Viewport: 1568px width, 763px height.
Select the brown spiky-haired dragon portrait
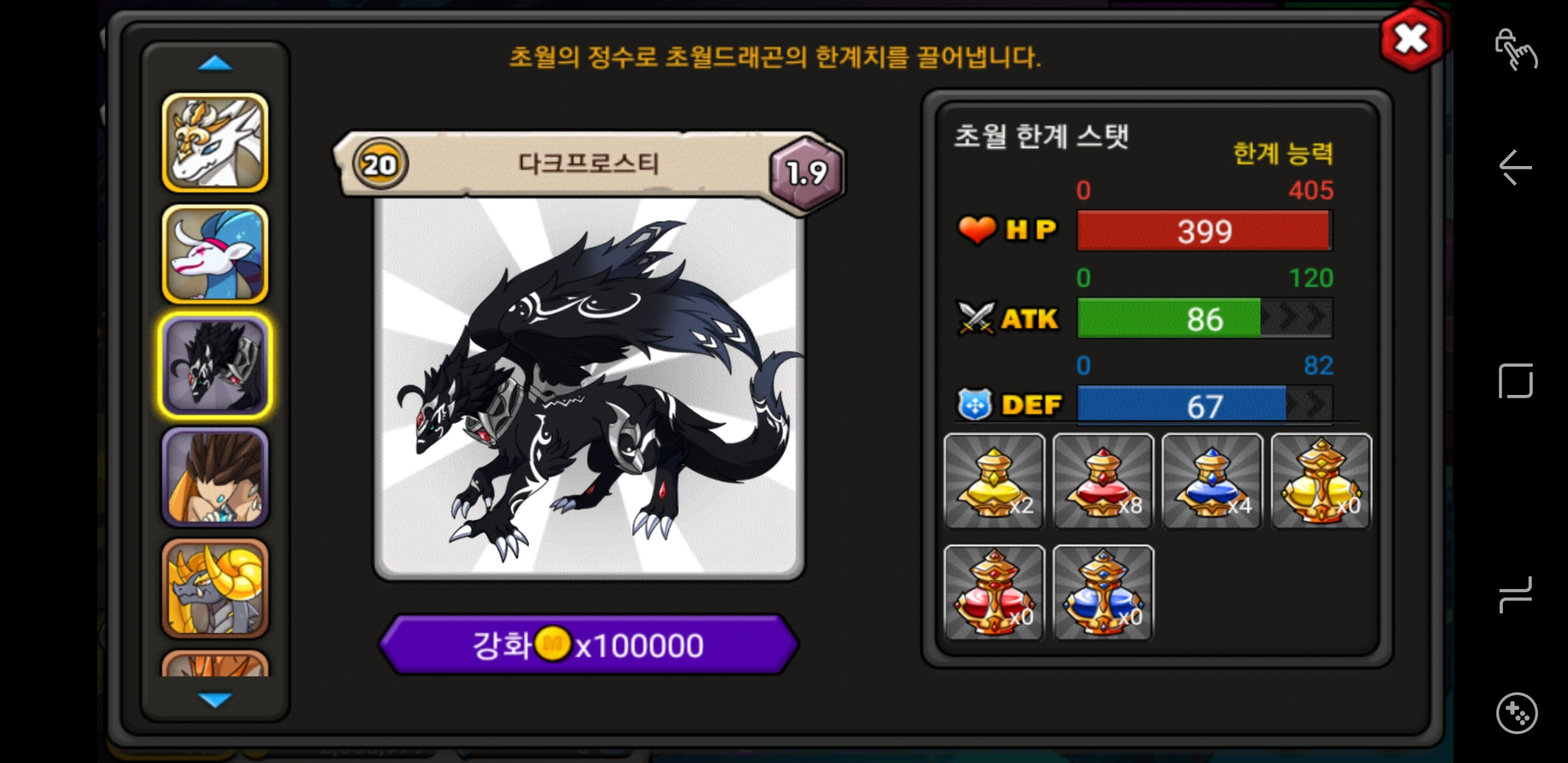click(215, 478)
